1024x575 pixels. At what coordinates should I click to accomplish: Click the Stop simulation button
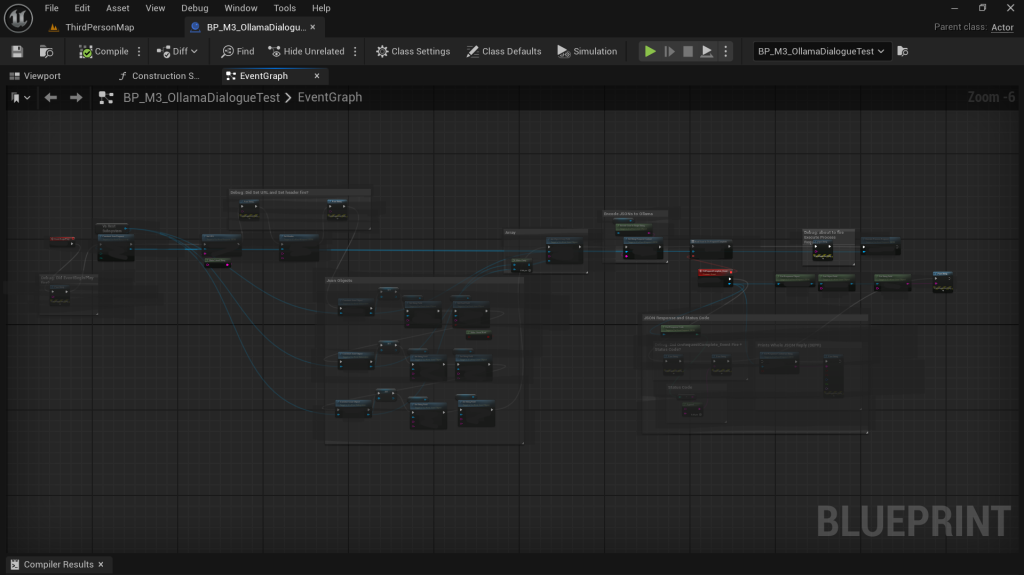click(x=688, y=51)
